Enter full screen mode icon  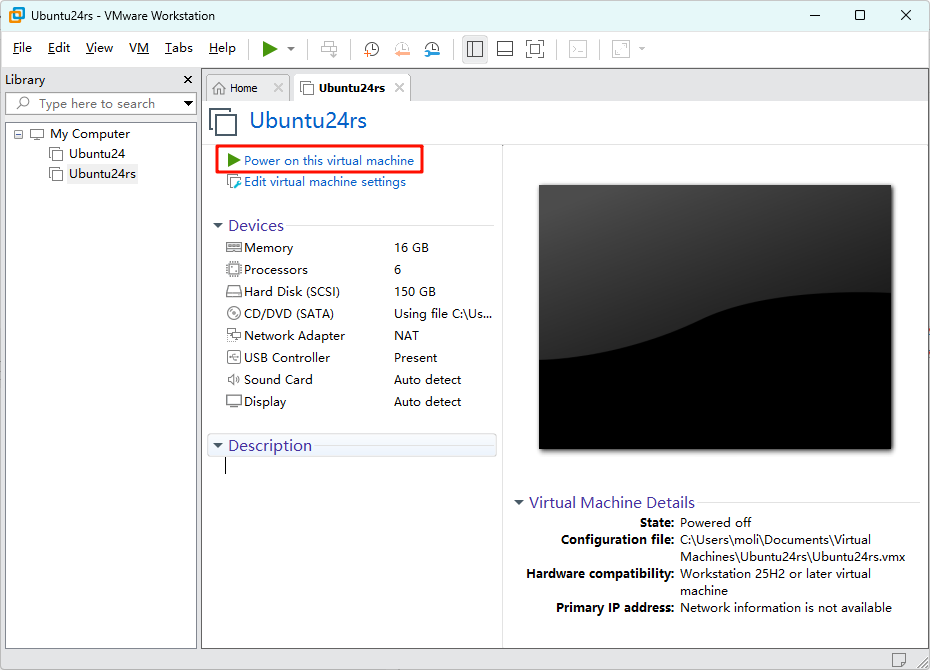[x=535, y=49]
